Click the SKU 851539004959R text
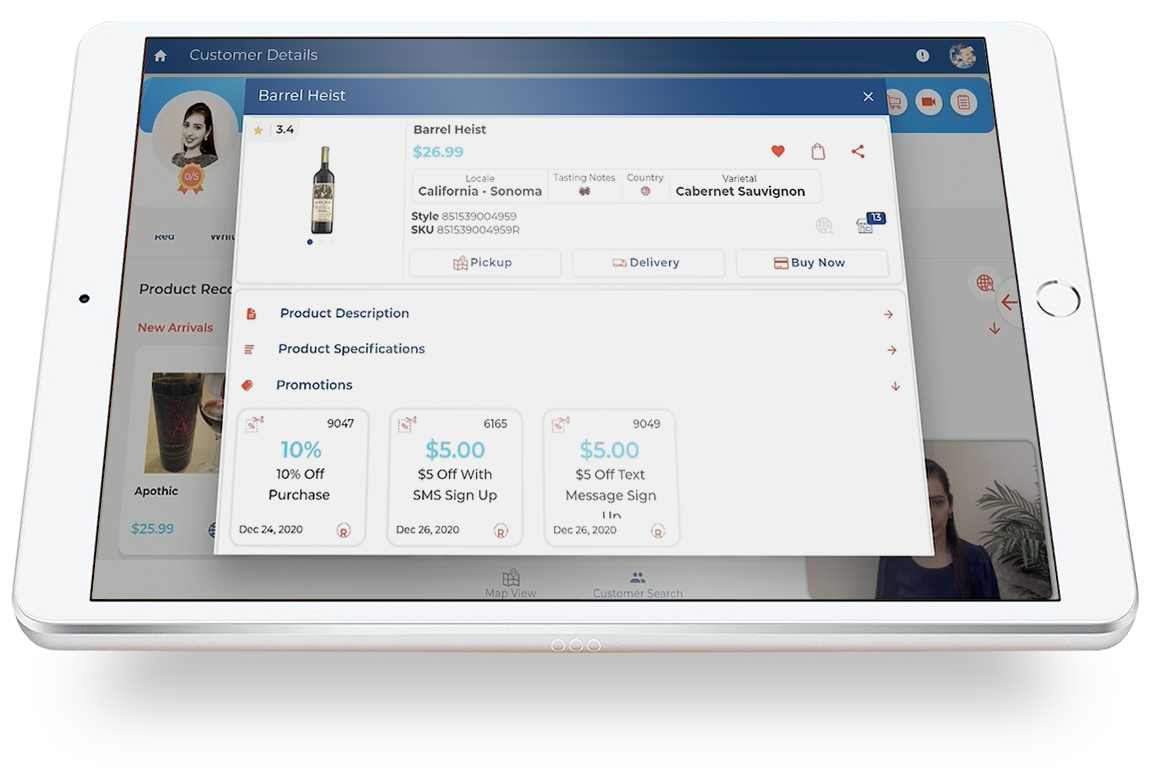This screenshot has height=778, width=1150. [x=465, y=230]
